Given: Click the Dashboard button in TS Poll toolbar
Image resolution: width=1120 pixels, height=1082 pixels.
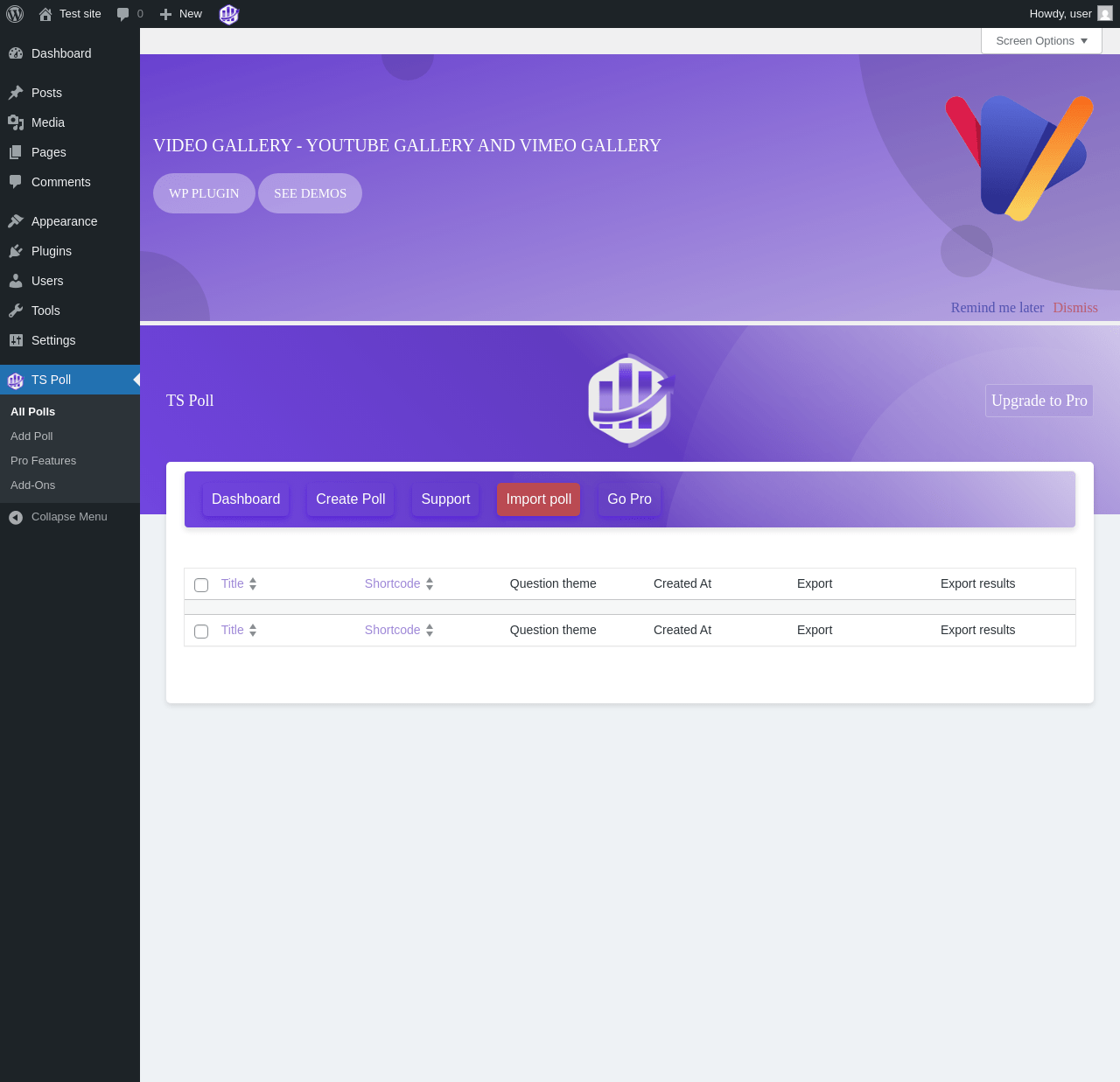Looking at the screenshot, I should [246, 499].
